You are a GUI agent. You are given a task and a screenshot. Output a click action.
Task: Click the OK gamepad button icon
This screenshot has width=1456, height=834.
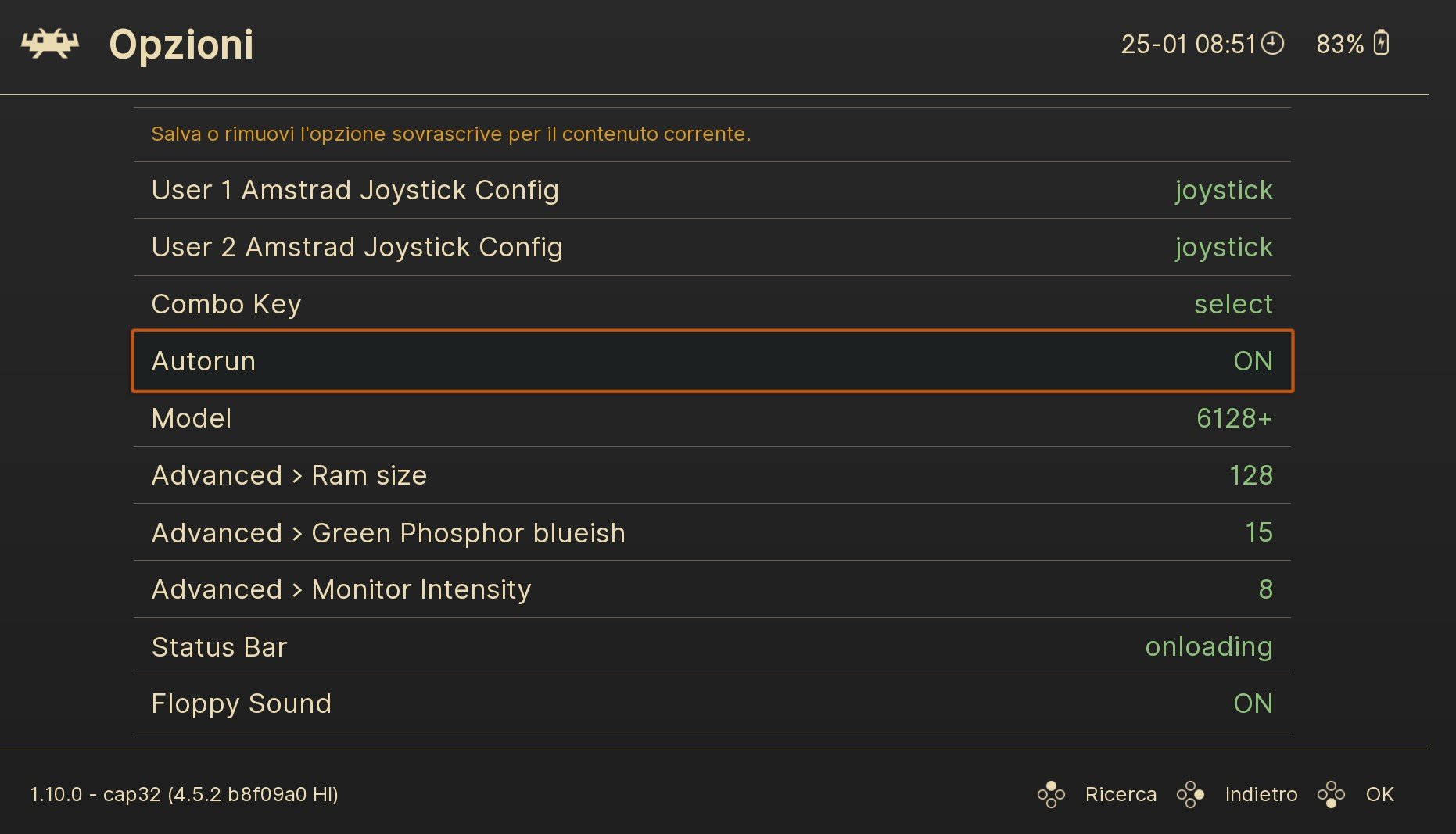[x=1331, y=794]
